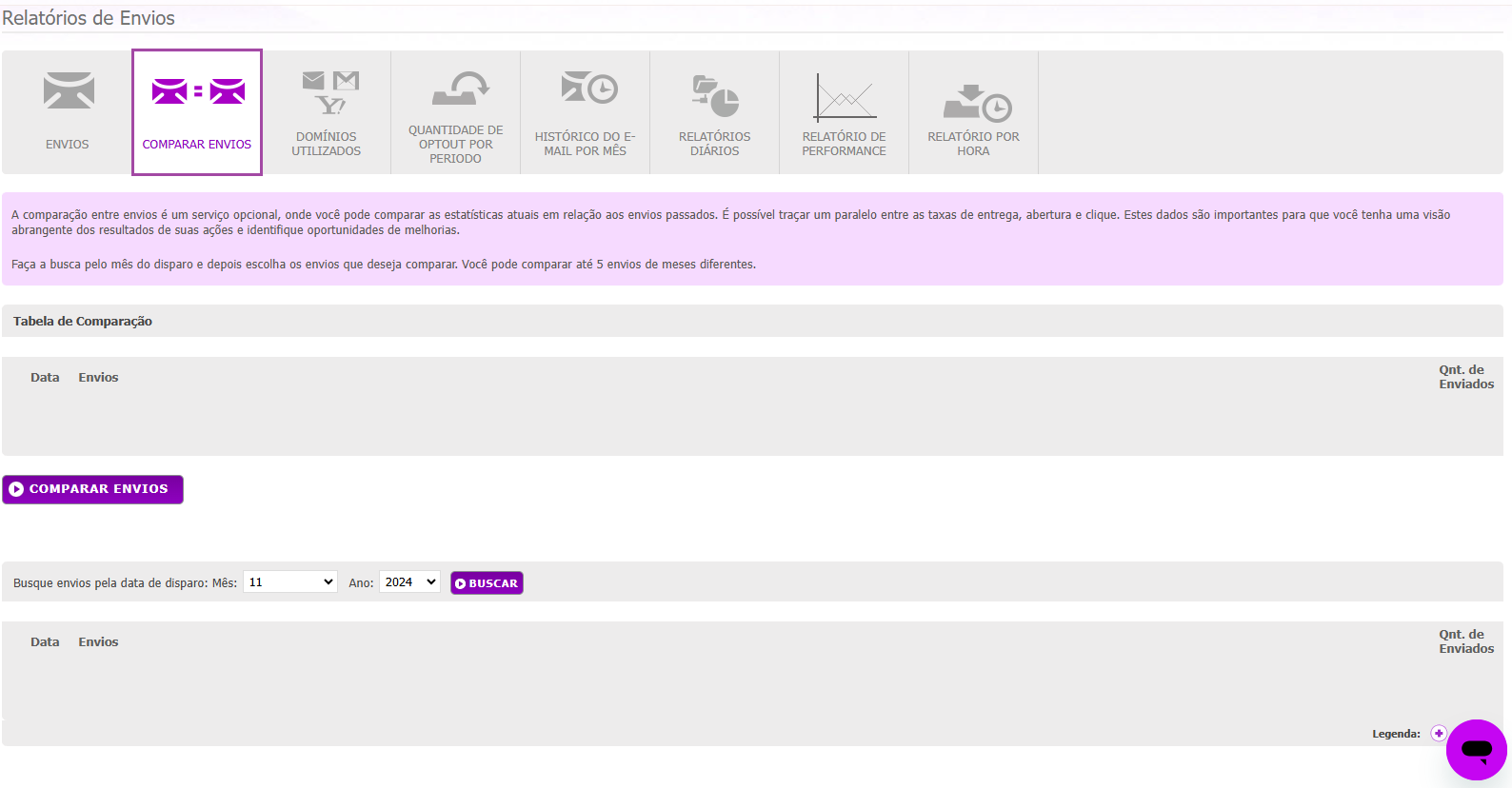The width and height of the screenshot is (1512, 788).
Task: Click Envios column header in search results
Action: (x=98, y=642)
